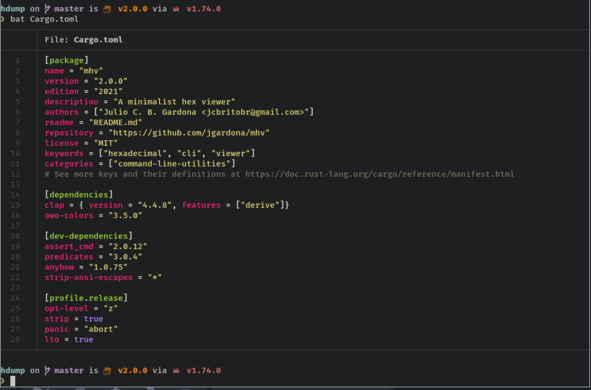591x390 pixels.
Task: Select the "mhv" name value
Action: pyautogui.click(x=91, y=70)
